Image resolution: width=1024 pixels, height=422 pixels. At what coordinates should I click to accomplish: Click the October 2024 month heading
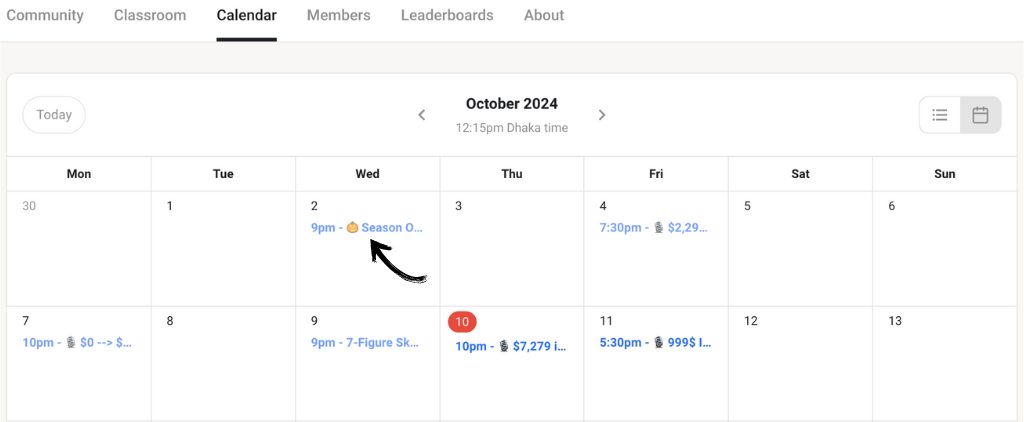pyautogui.click(x=511, y=103)
